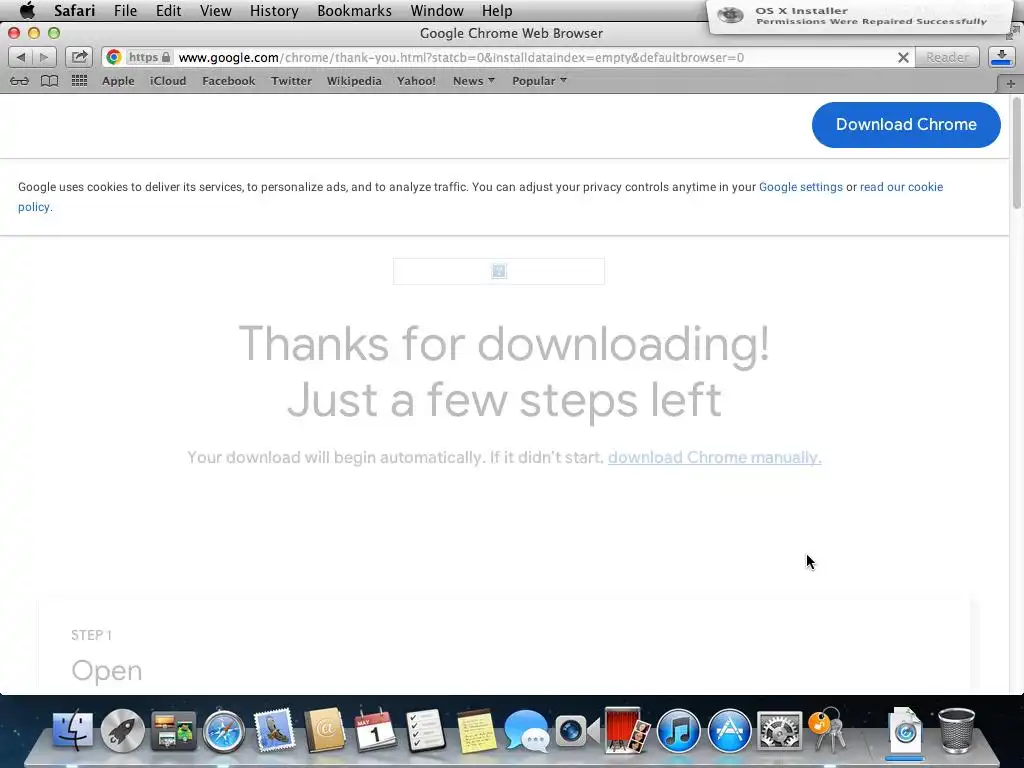Image resolution: width=1024 pixels, height=768 pixels.
Task: Open Photo Booth in the Dock
Action: [x=627, y=730]
